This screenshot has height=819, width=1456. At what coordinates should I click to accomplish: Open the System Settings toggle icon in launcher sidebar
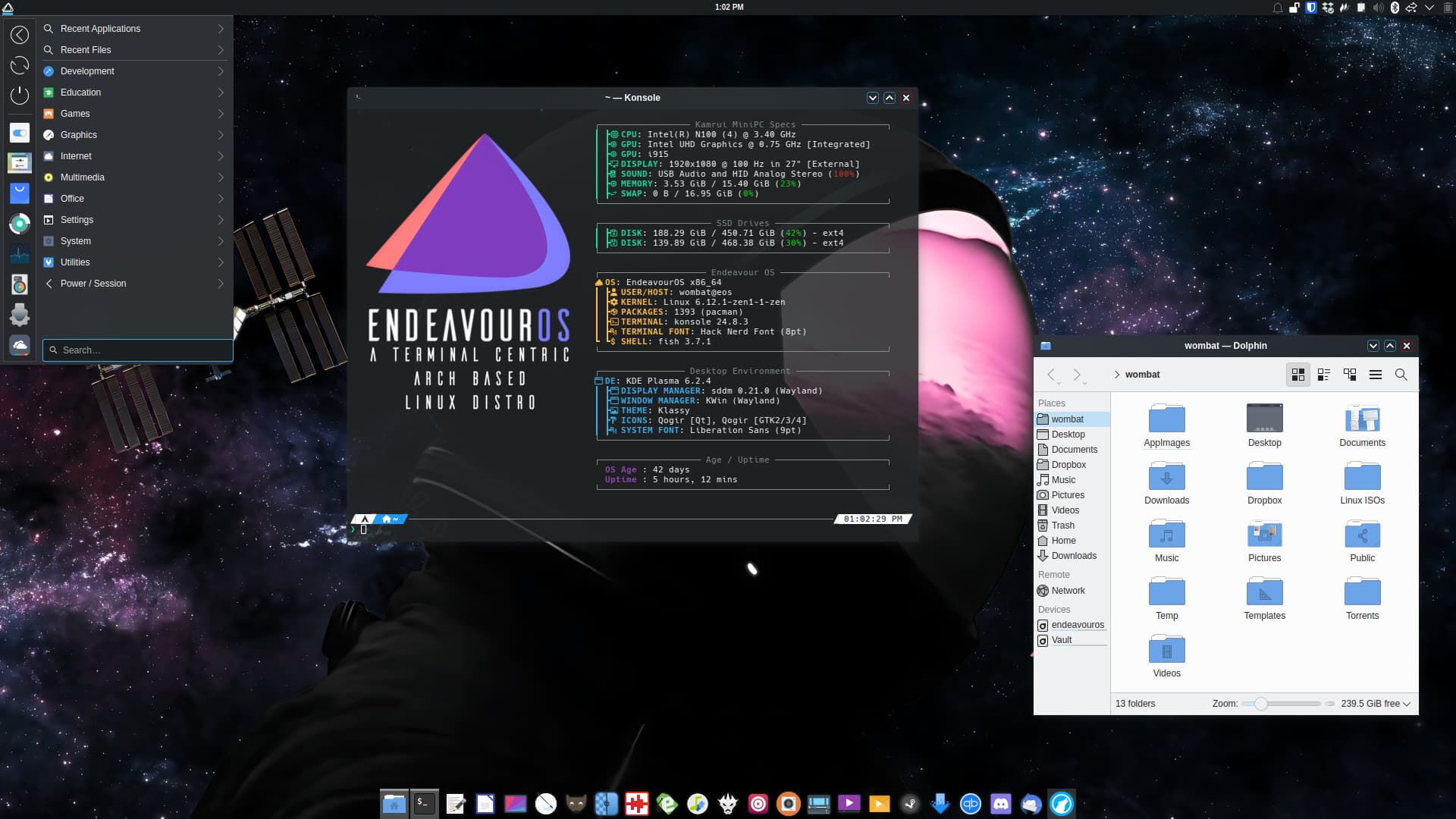point(20,133)
